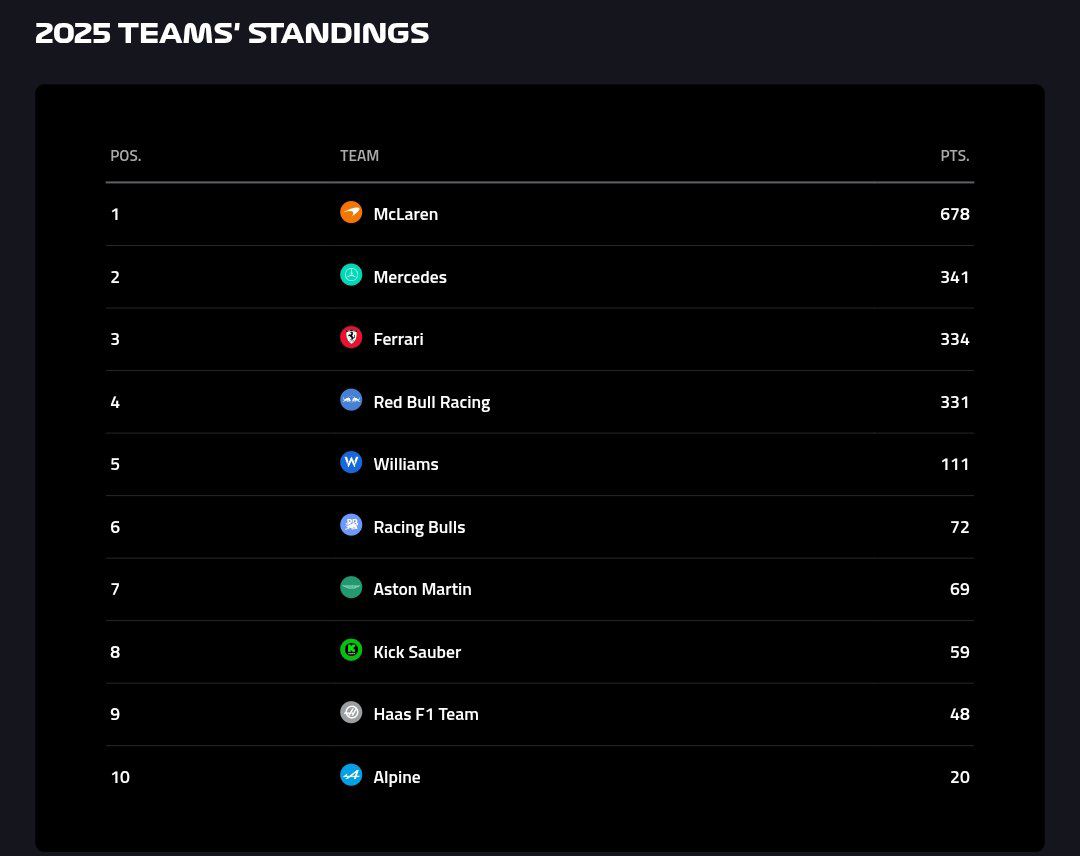Click the 2025 Teams' Standings heading
The width and height of the screenshot is (1080, 856).
click(232, 33)
